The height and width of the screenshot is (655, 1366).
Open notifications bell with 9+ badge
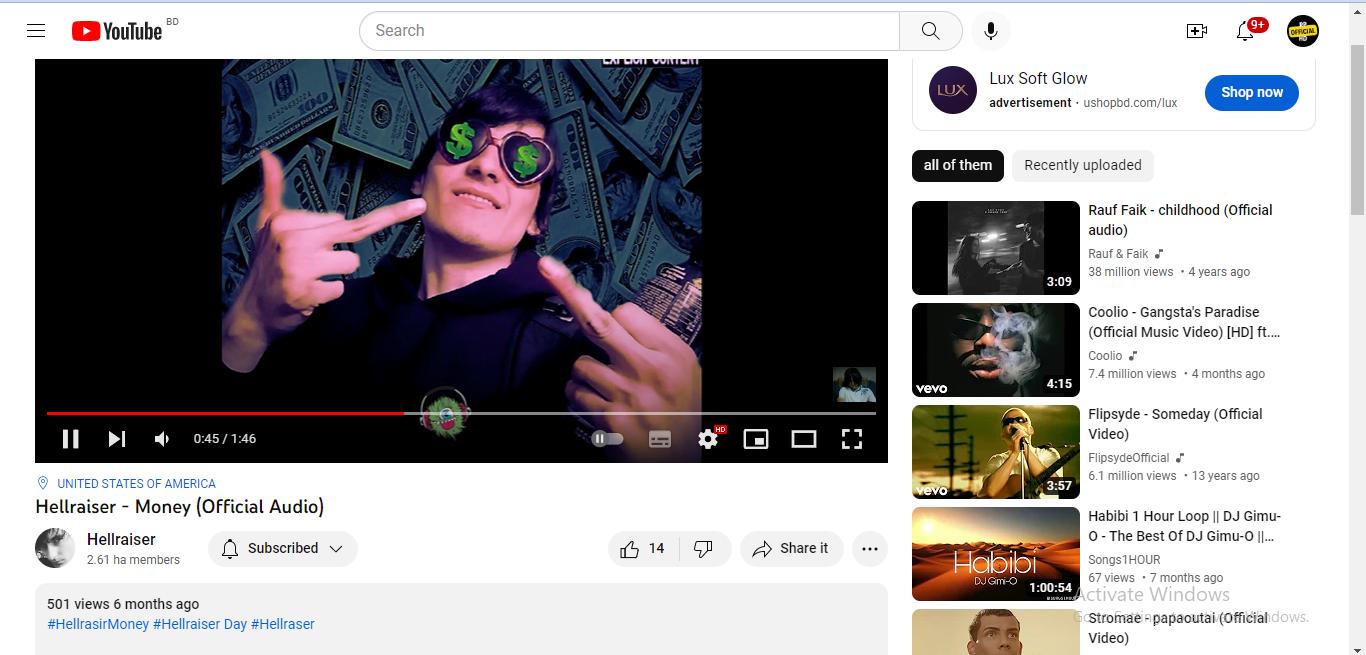pyautogui.click(x=1246, y=31)
